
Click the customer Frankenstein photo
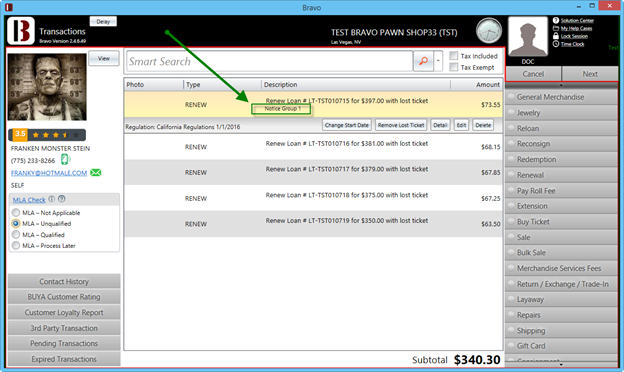pyautogui.click(x=47, y=87)
